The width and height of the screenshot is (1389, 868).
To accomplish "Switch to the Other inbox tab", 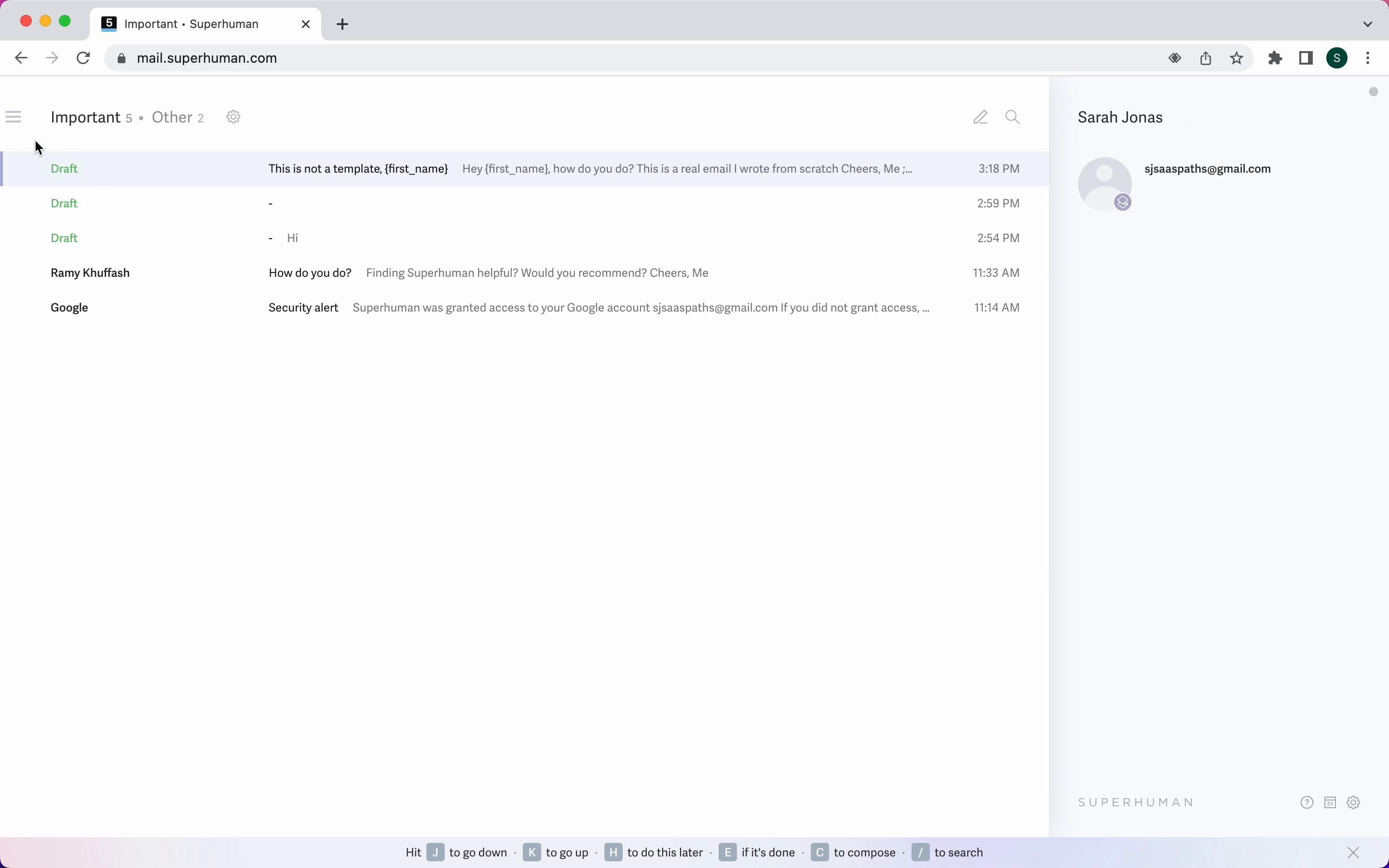I will [x=172, y=118].
